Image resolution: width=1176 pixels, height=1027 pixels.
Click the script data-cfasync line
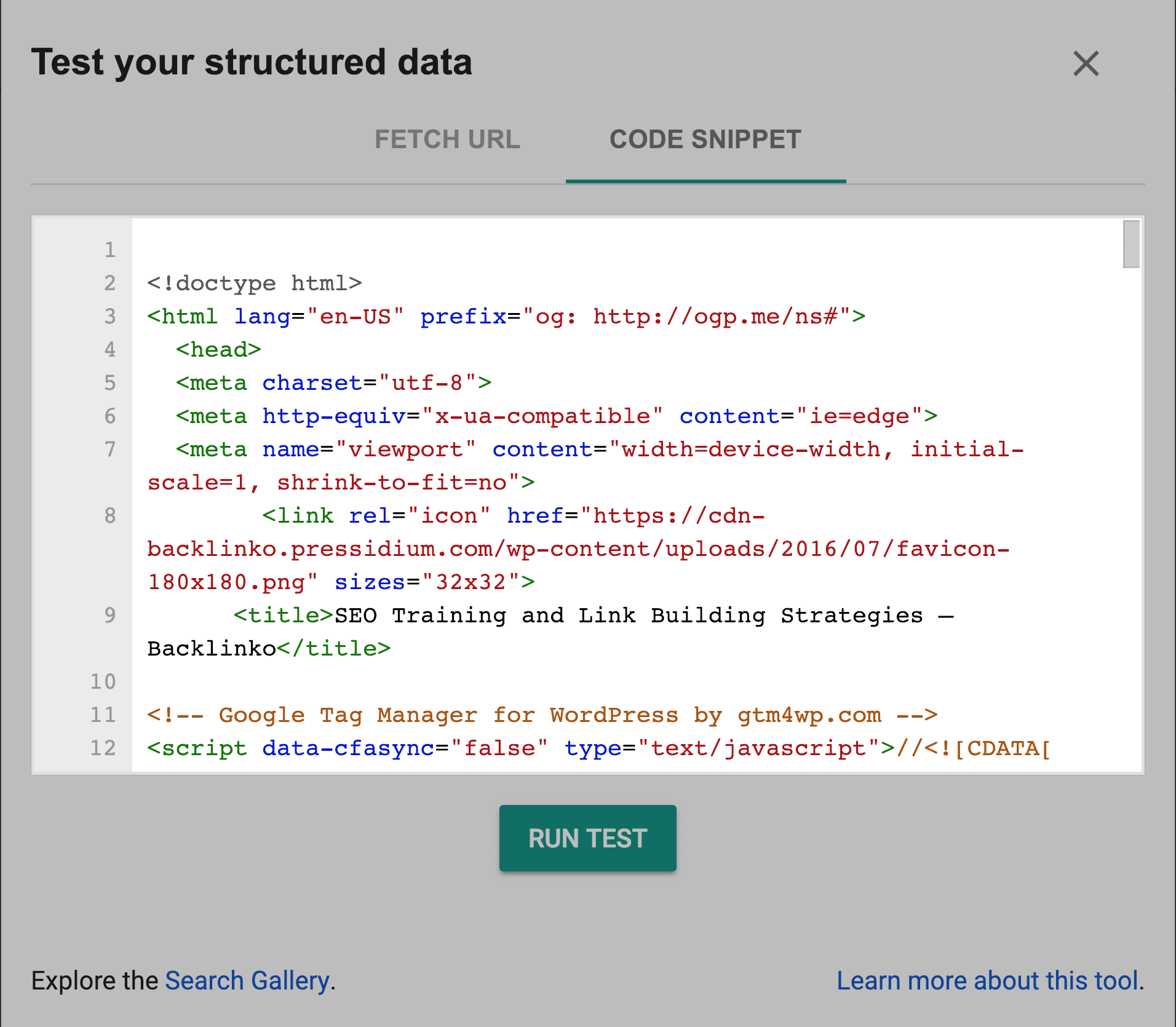pos(597,748)
